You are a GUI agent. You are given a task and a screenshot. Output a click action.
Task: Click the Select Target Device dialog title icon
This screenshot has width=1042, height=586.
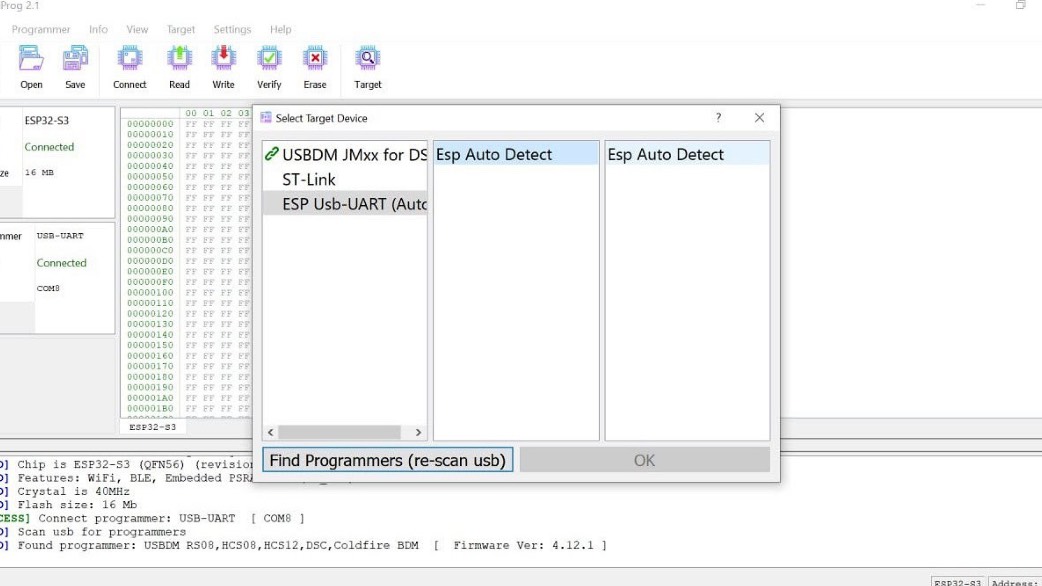[266, 118]
